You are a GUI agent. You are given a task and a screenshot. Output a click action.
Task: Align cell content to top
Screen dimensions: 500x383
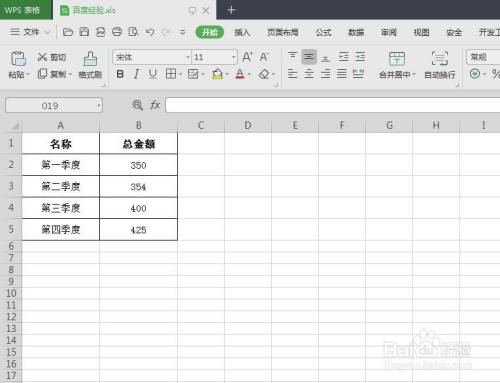(293, 57)
